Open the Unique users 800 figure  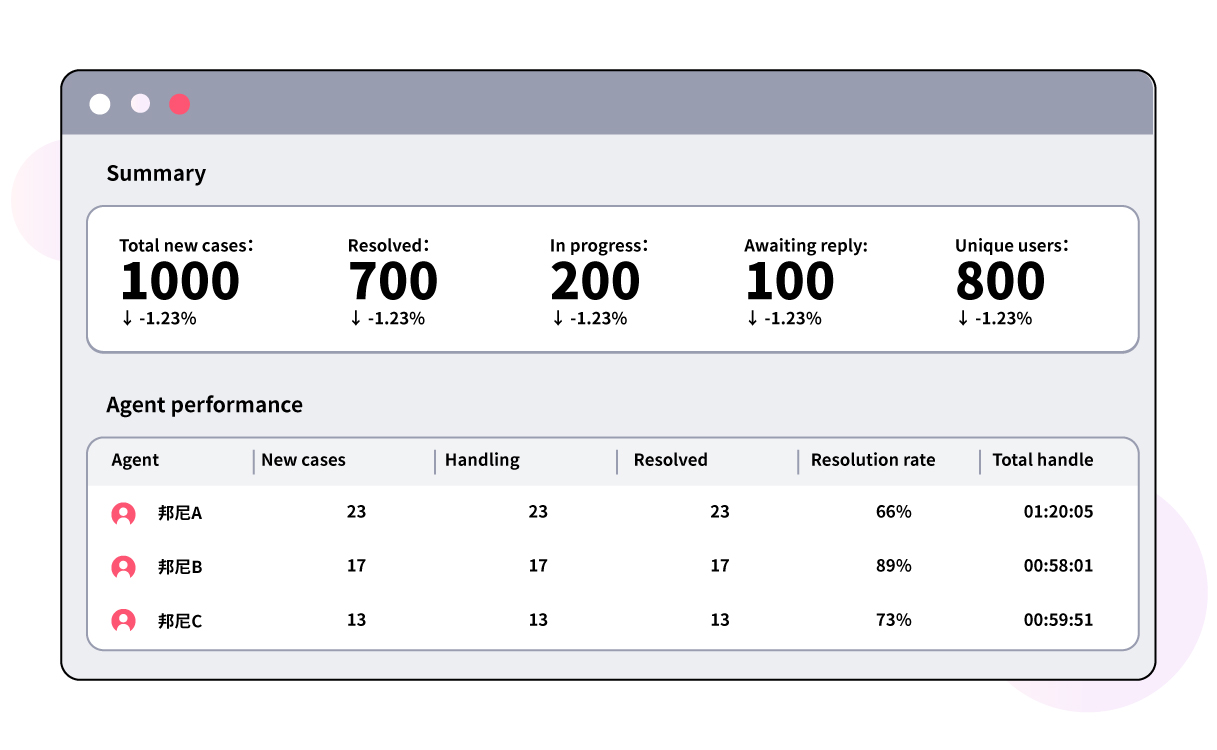1000,282
